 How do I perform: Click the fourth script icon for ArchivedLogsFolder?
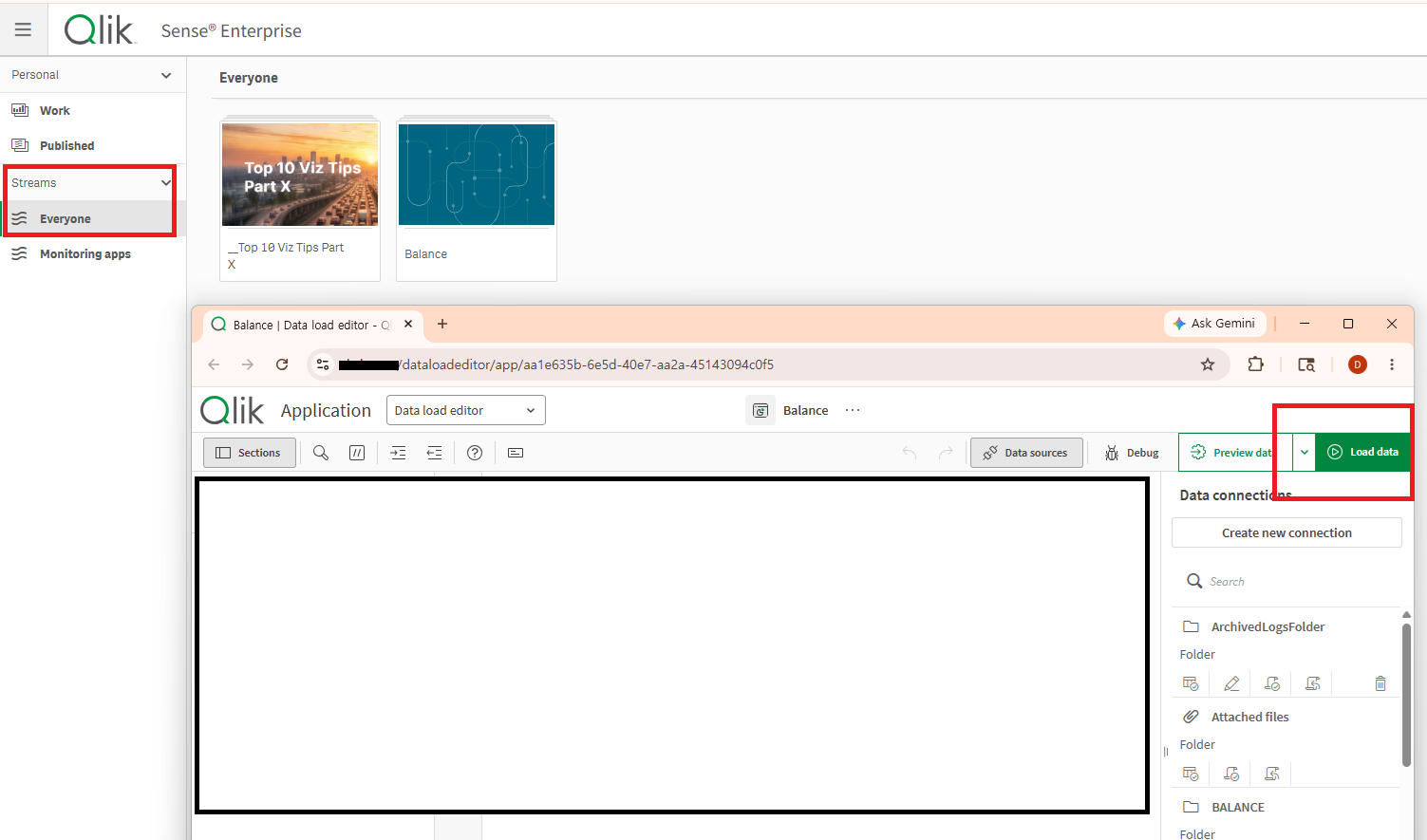(1313, 683)
